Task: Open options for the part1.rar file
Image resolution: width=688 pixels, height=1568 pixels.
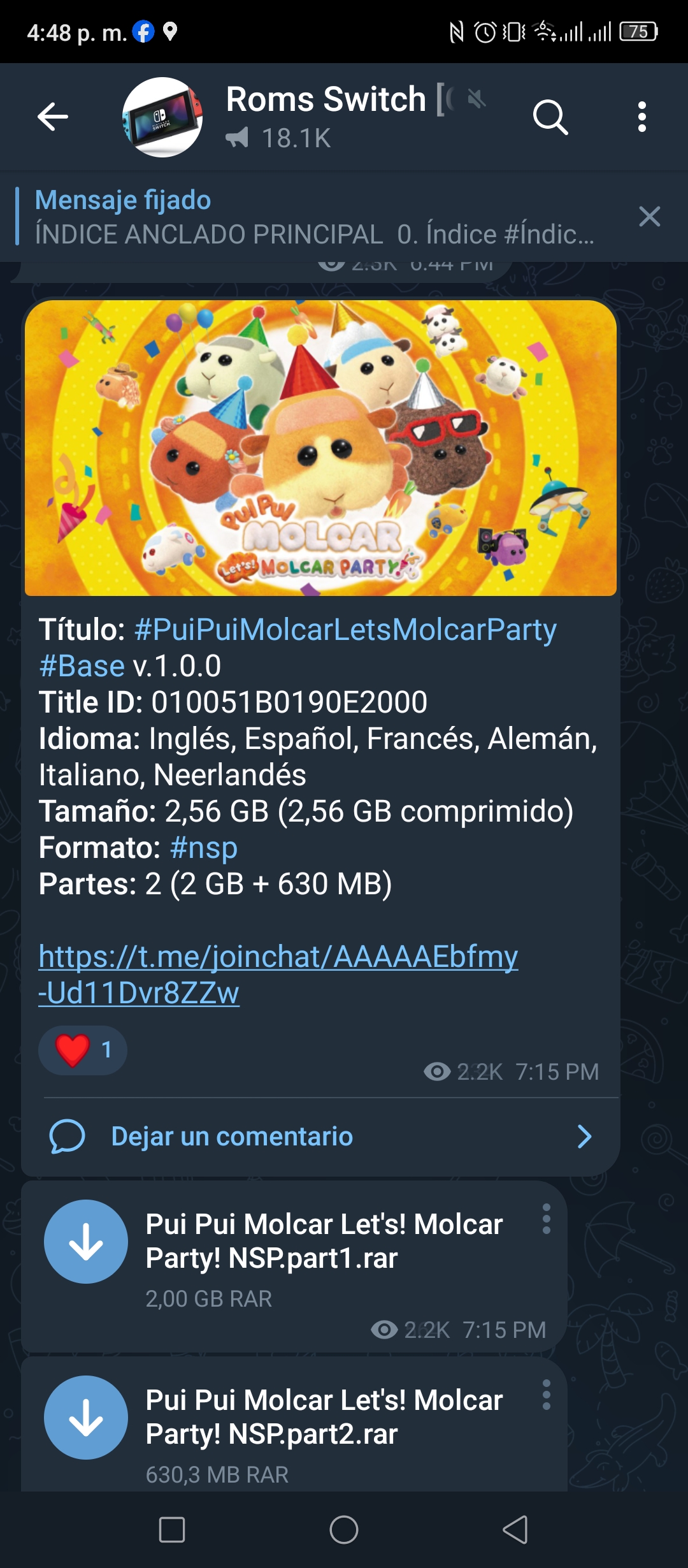Action: (x=546, y=1219)
